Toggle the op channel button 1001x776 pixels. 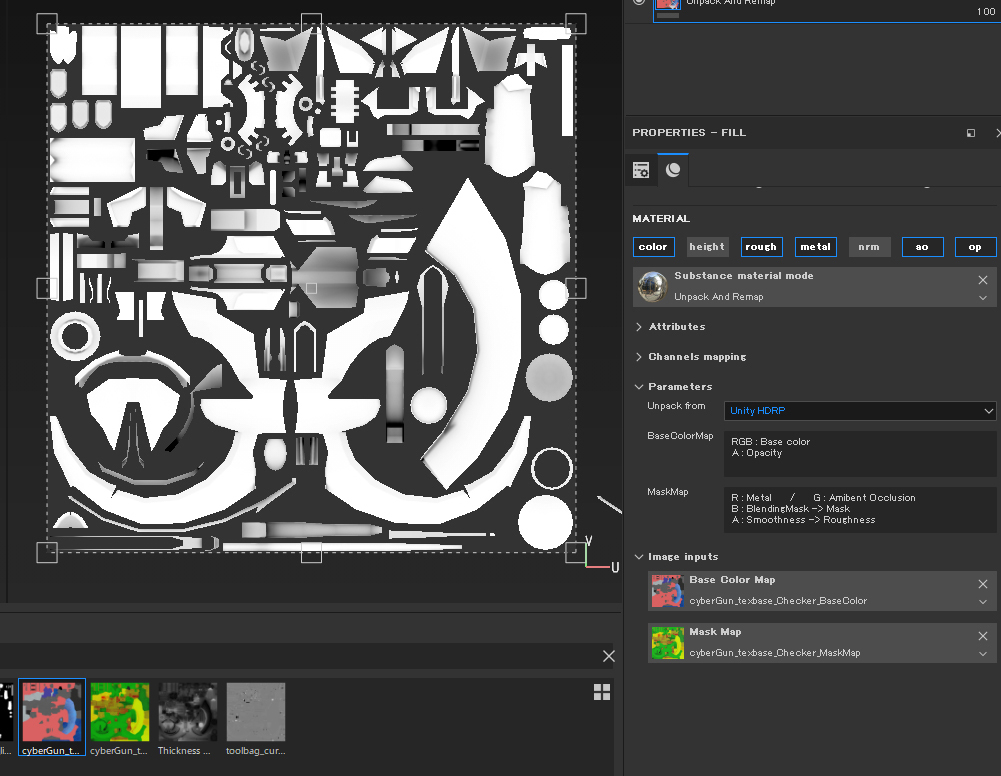(x=975, y=247)
